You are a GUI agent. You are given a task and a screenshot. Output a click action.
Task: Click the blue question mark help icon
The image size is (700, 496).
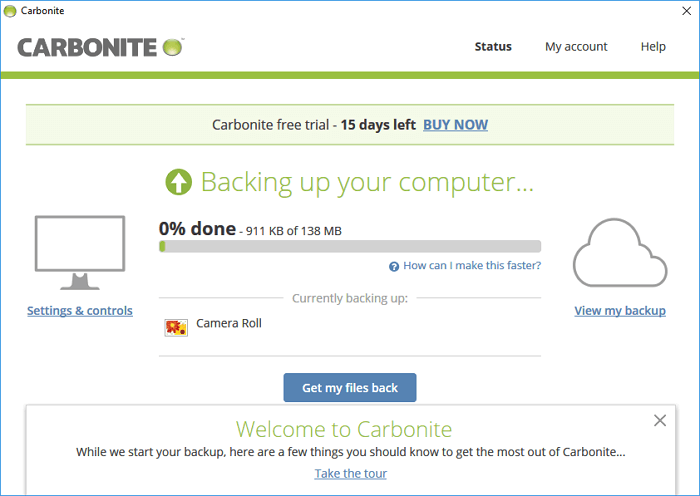click(394, 266)
